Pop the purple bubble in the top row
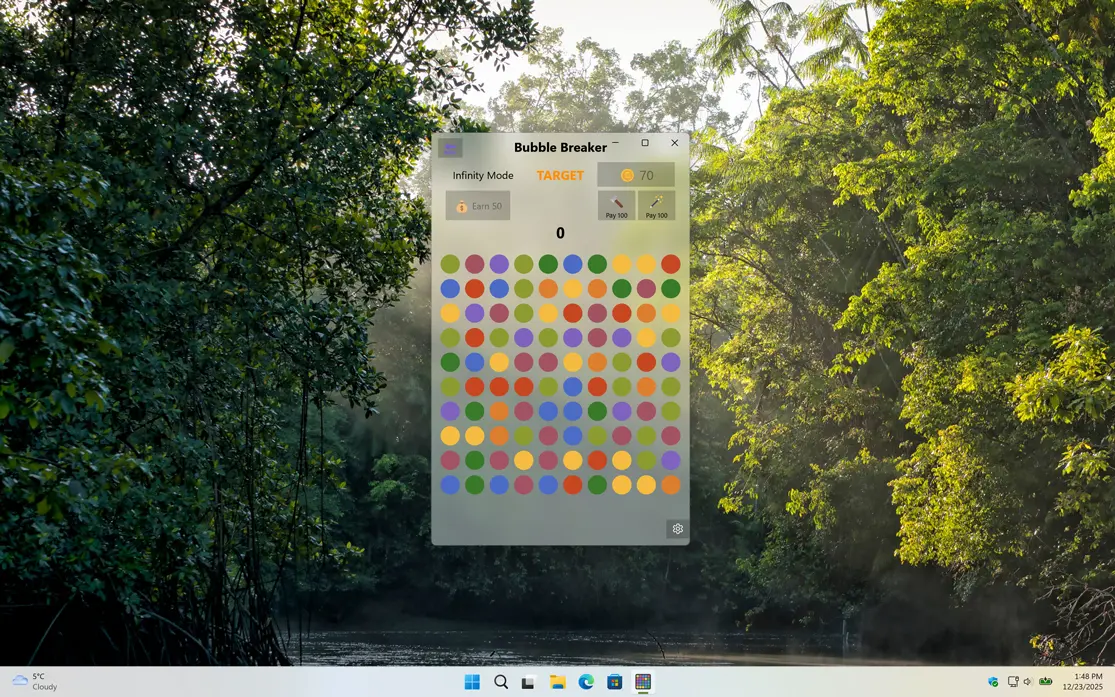The image size is (1115, 697). (x=499, y=264)
